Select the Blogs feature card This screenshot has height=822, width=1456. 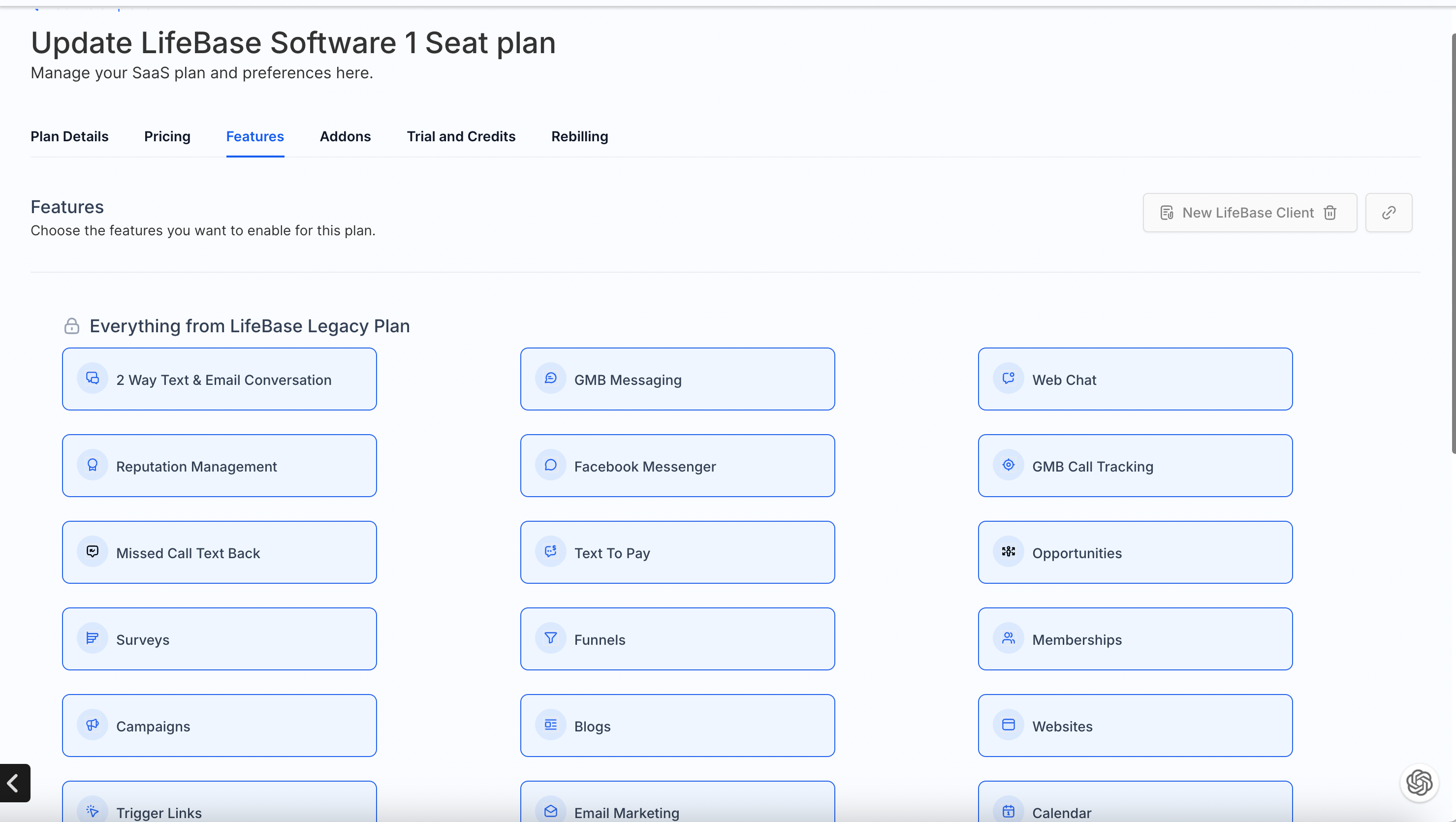pyautogui.click(x=677, y=726)
